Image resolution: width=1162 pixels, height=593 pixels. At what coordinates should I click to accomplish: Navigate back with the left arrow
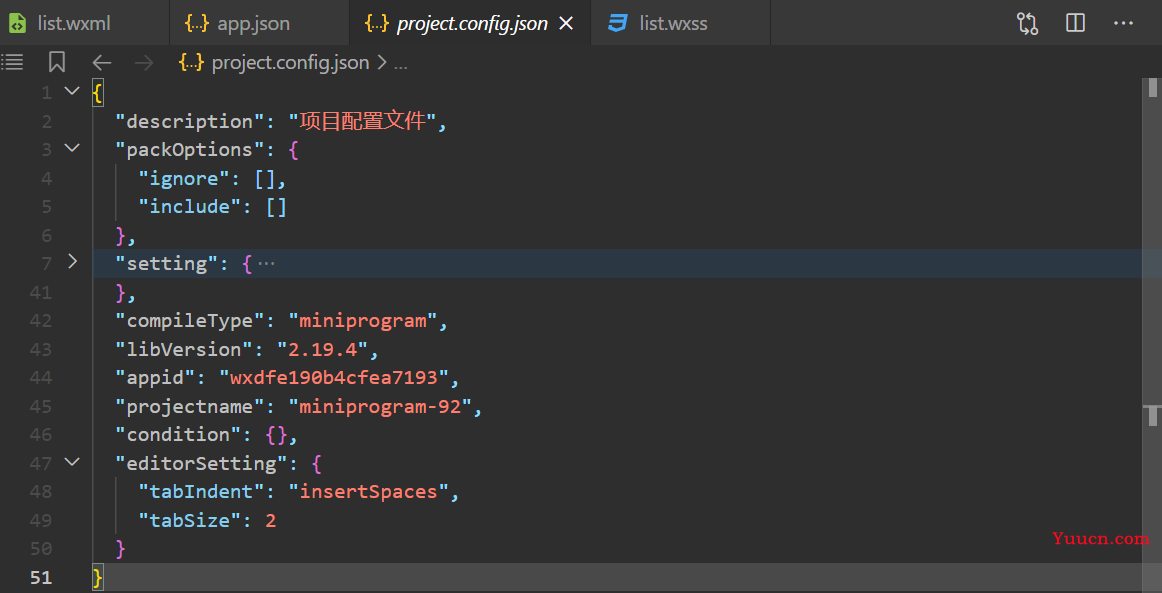(102, 63)
